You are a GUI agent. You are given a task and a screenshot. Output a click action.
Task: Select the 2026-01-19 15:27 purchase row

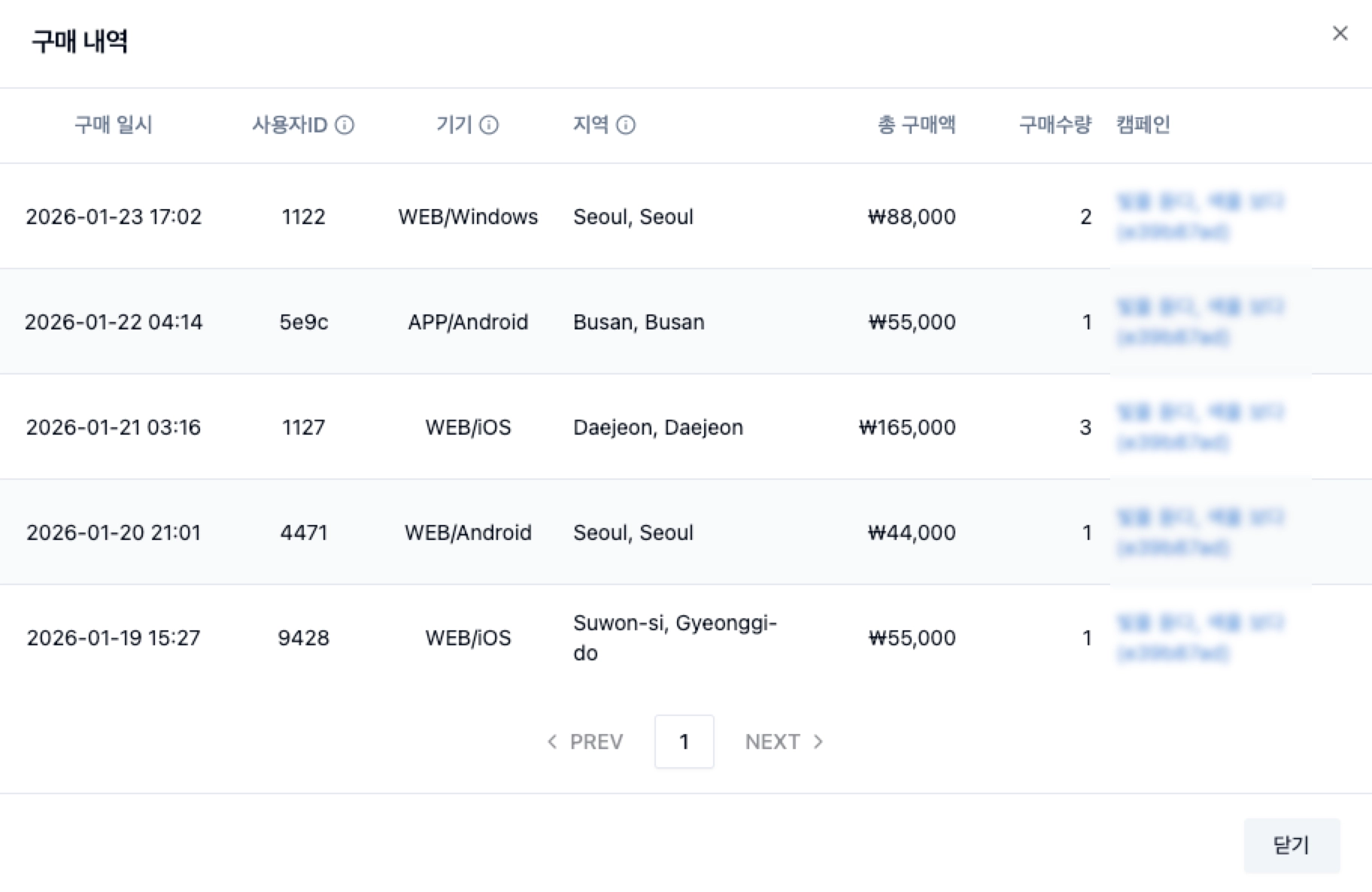[x=114, y=638]
